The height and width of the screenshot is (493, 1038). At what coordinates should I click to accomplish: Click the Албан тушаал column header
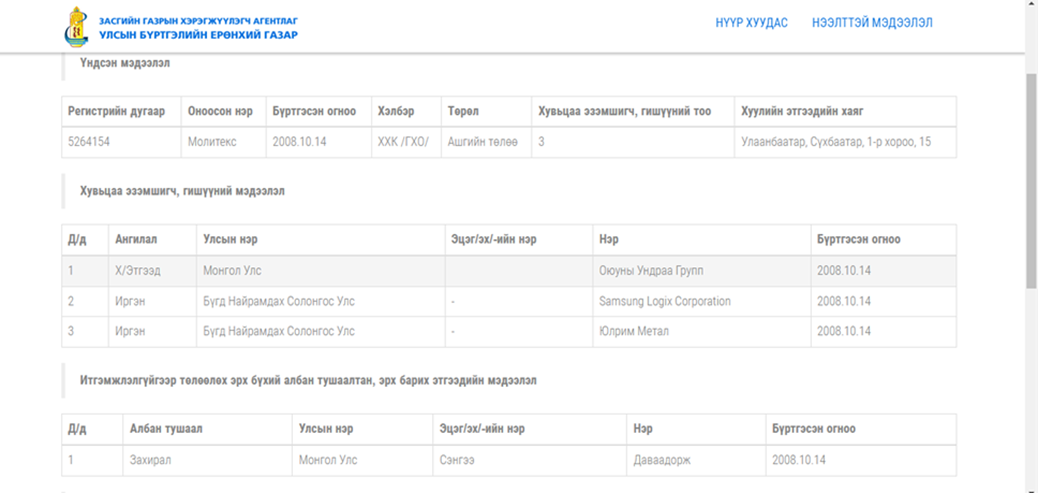207,429
